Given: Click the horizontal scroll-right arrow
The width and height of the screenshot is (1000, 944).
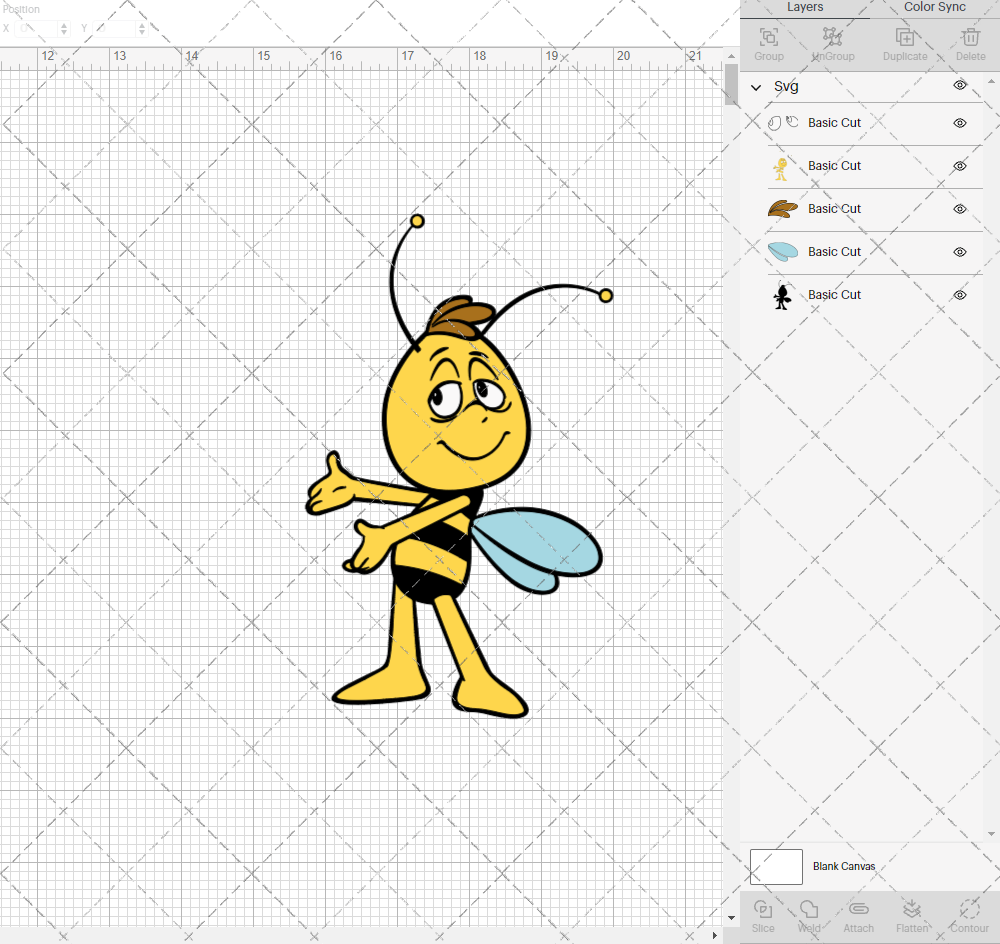Looking at the screenshot, I should (714, 936).
